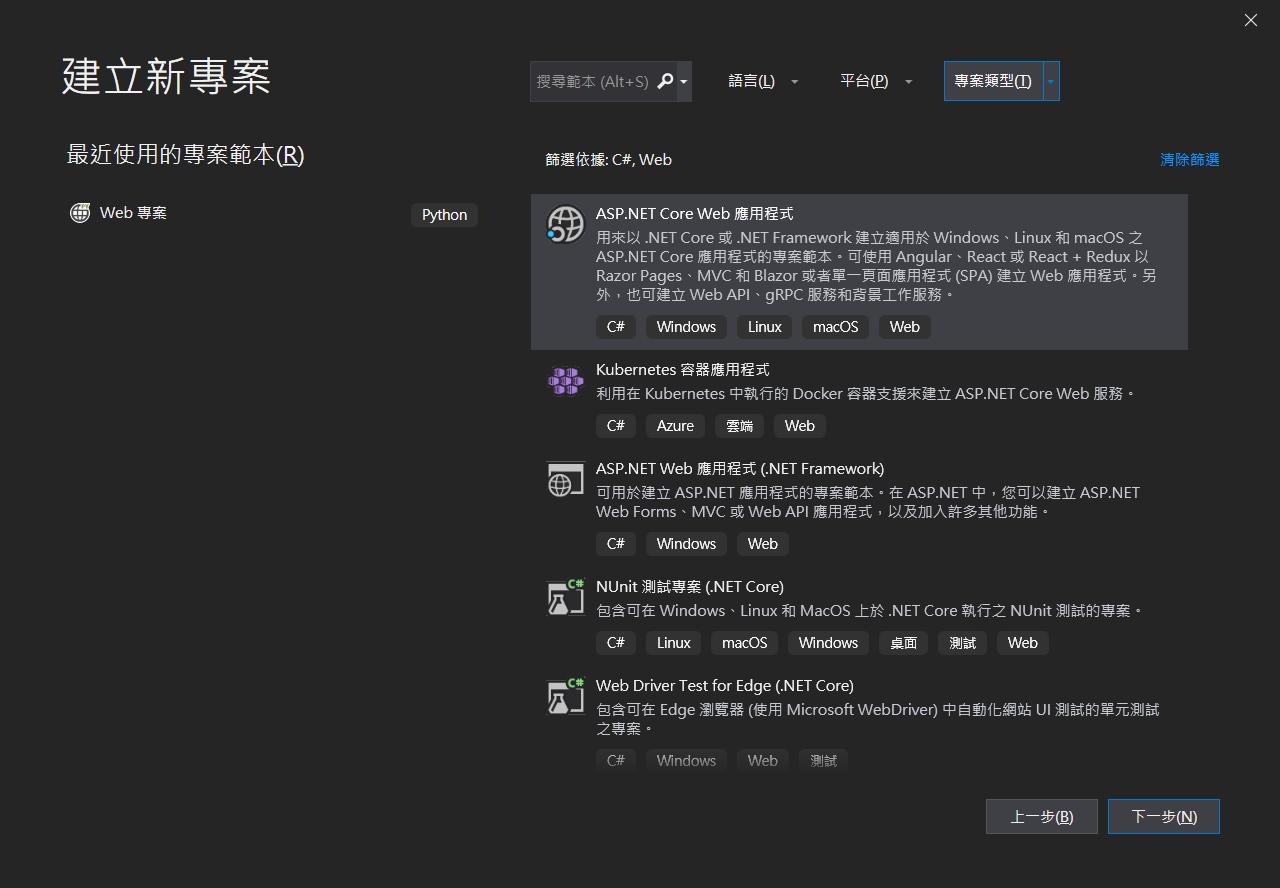This screenshot has height=888, width=1280.
Task: Click the 上一步(B) back button
Action: [1041, 816]
